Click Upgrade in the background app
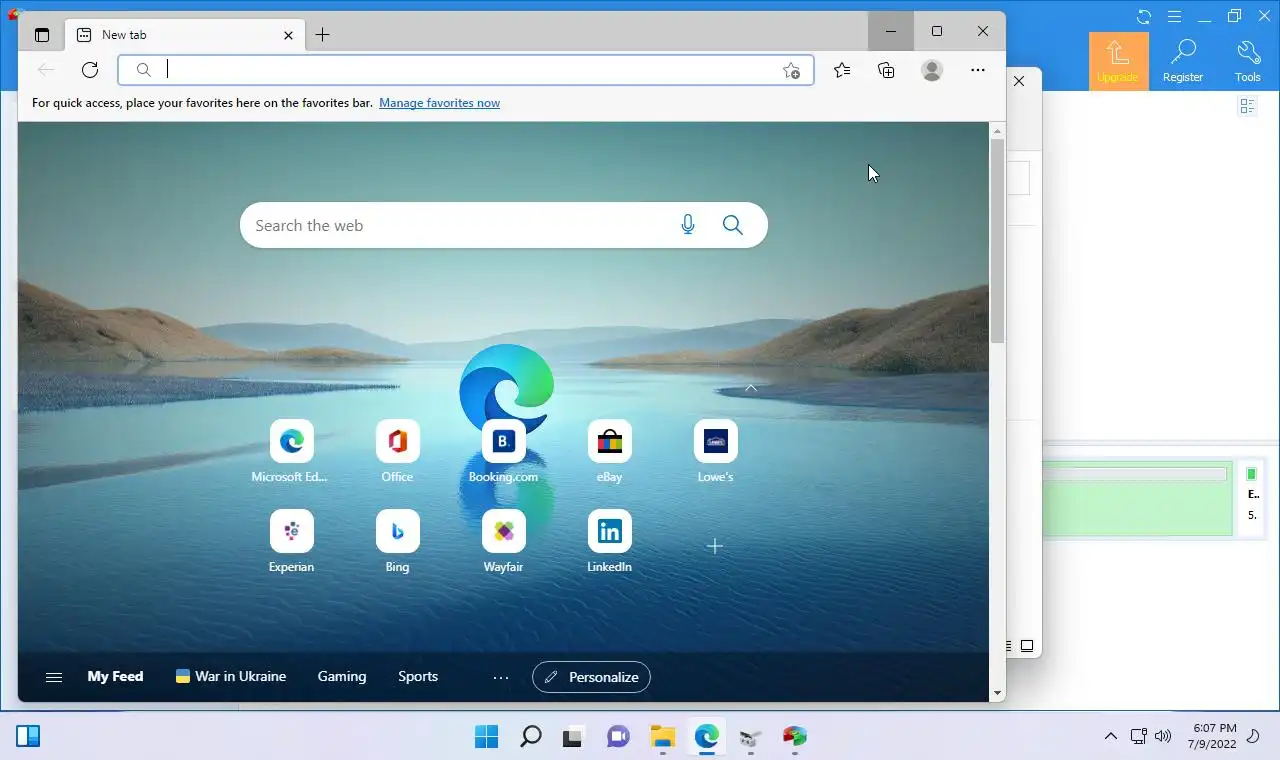 tap(1118, 61)
